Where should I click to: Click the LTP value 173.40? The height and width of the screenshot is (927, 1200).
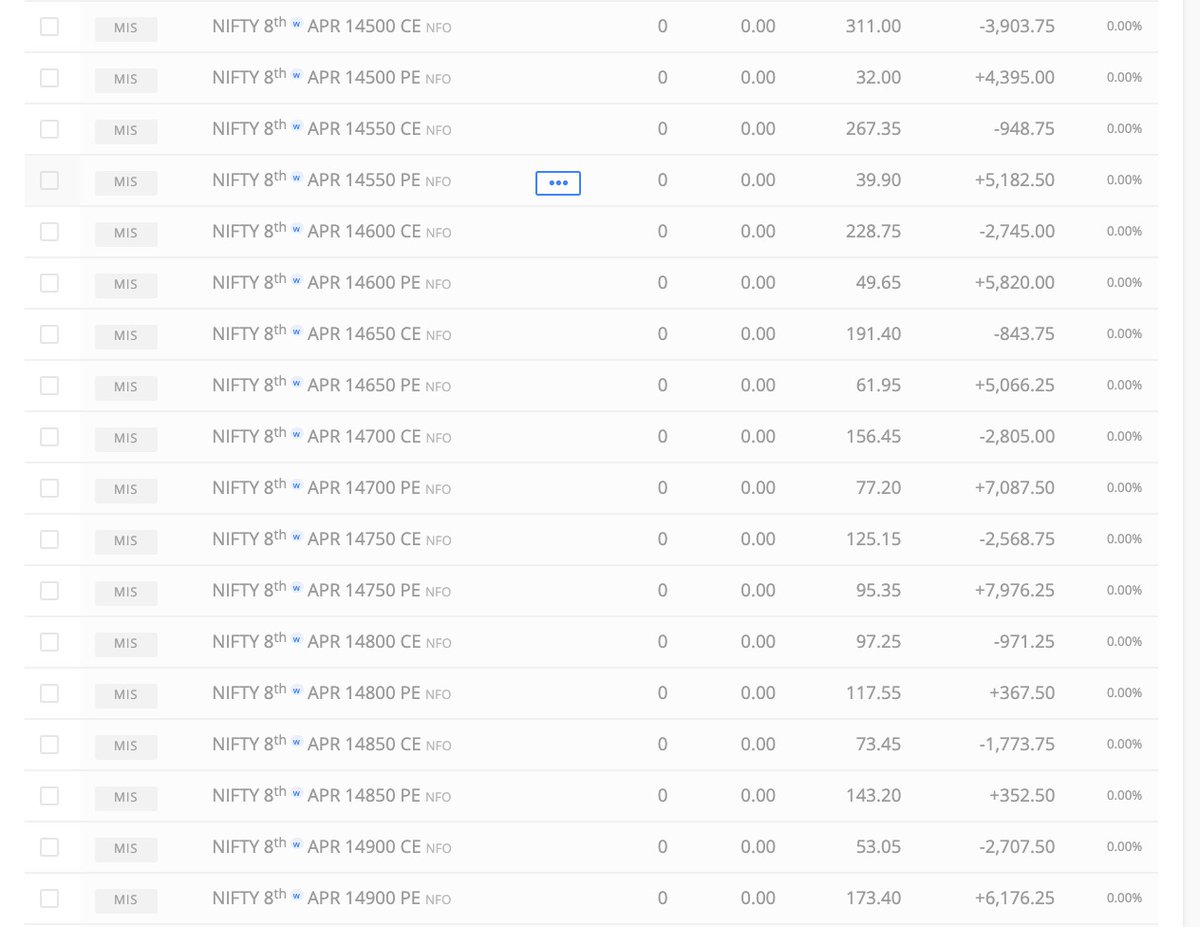click(x=873, y=899)
